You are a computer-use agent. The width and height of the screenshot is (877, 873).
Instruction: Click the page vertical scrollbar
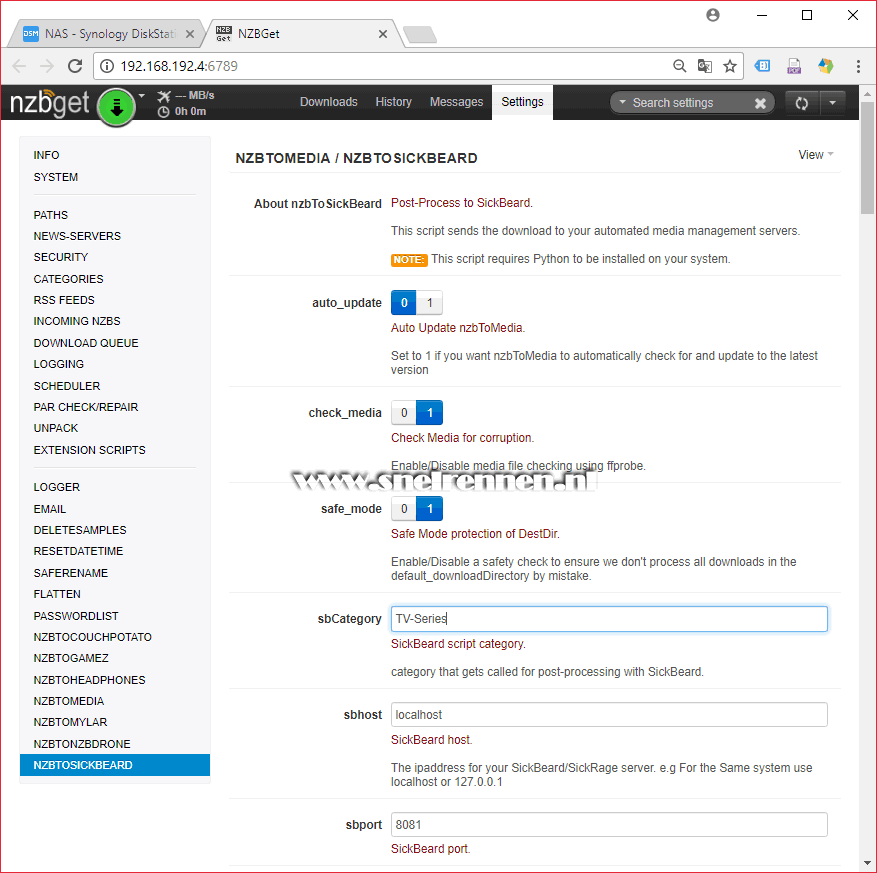pyautogui.click(x=867, y=158)
